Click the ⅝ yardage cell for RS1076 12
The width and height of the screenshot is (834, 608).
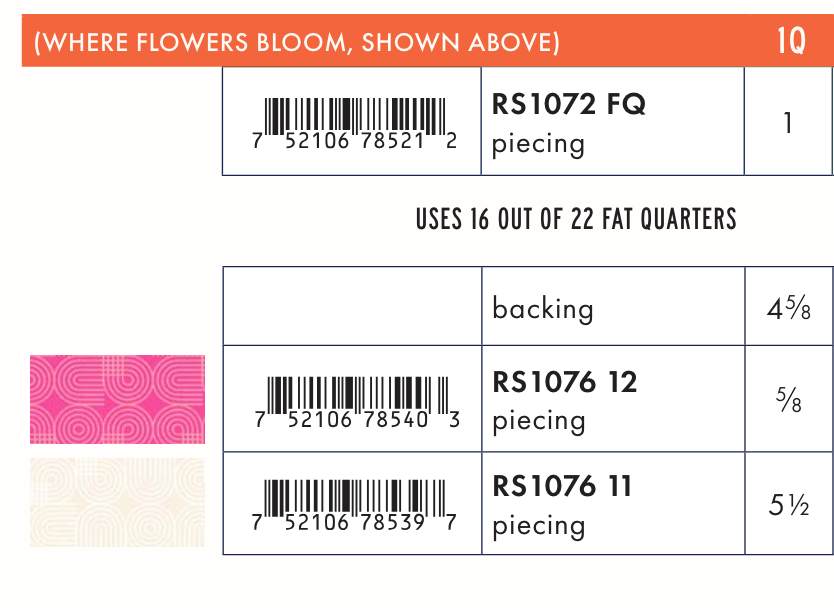click(x=788, y=400)
